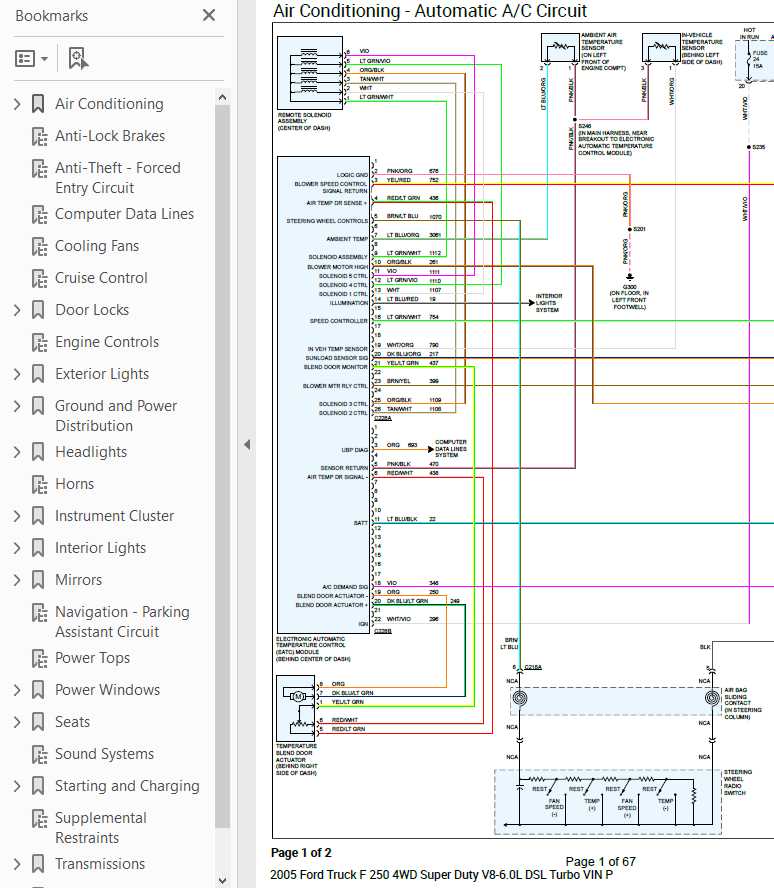Select the Power Windows bookmark

108,690
